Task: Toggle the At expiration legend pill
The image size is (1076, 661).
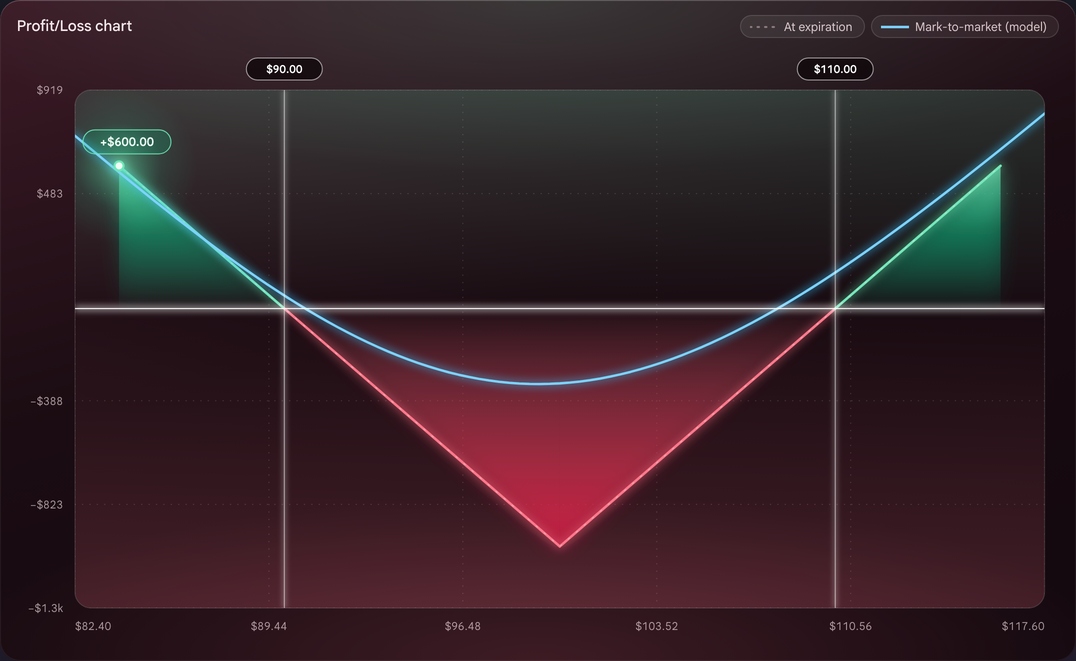Action: point(802,27)
